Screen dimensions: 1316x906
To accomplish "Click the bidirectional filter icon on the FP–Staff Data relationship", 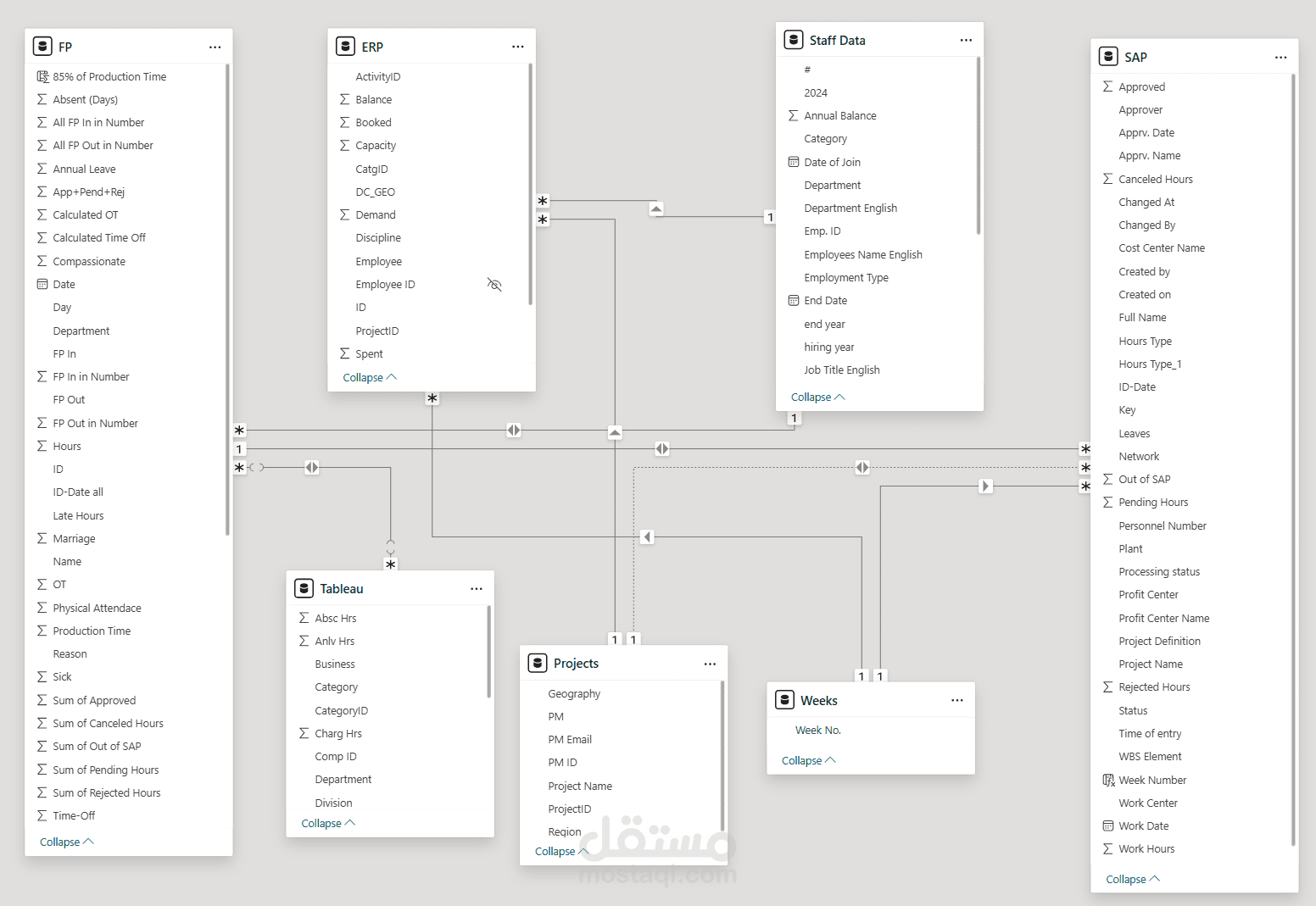I will pyautogui.click(x=514, y=430).
